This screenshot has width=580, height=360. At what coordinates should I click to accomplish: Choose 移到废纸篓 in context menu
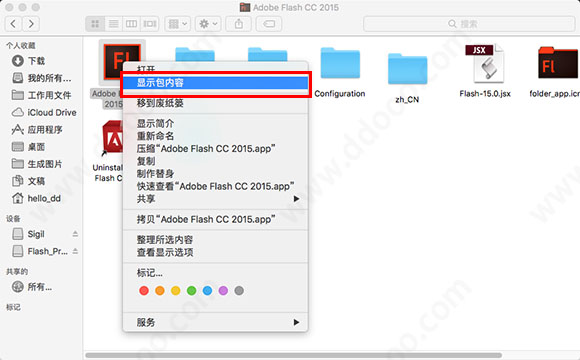tap(215, 103)
